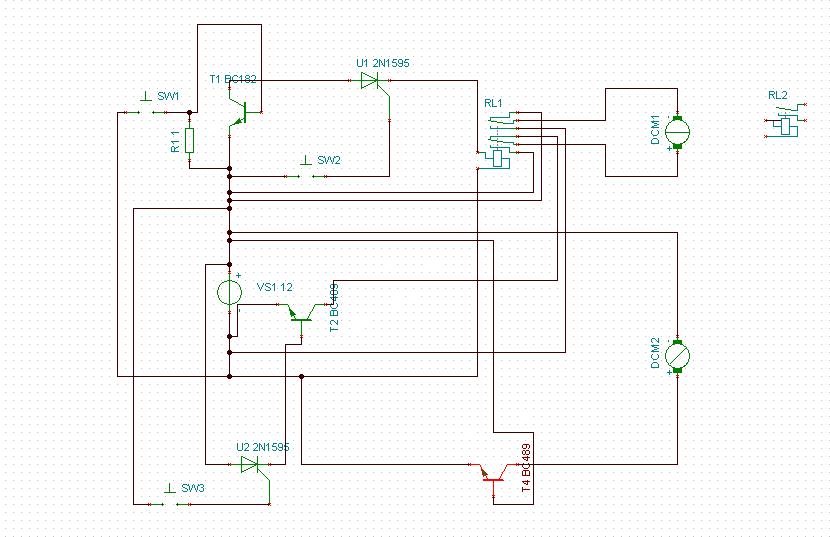Select the 'T4 BC489' vertical label
Image resolution: width=830 pixels, height=537 pixels.
526,468
